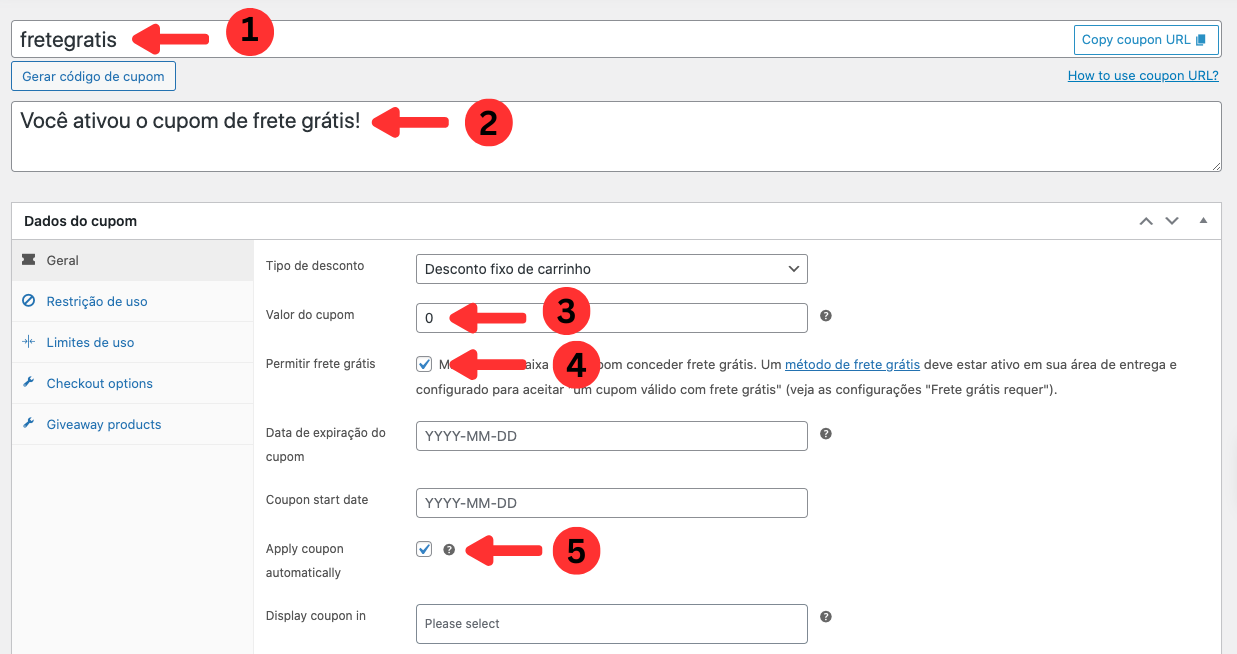Open the Geral tab
Viewport: 1237px width, 654px height.
click(x=63, y=260)
